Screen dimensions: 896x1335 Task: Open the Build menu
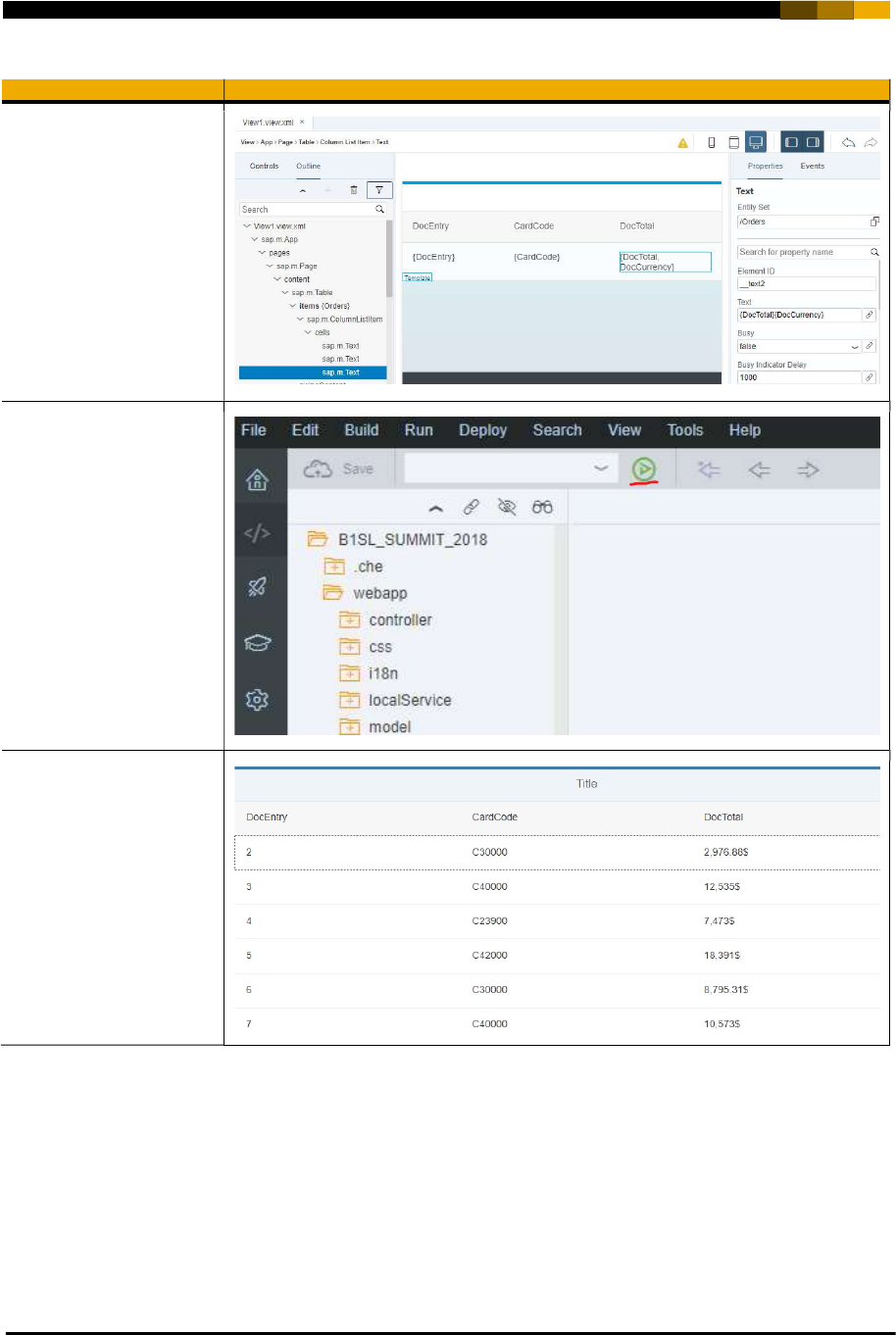pyautogui.click(x=362, y=430)
